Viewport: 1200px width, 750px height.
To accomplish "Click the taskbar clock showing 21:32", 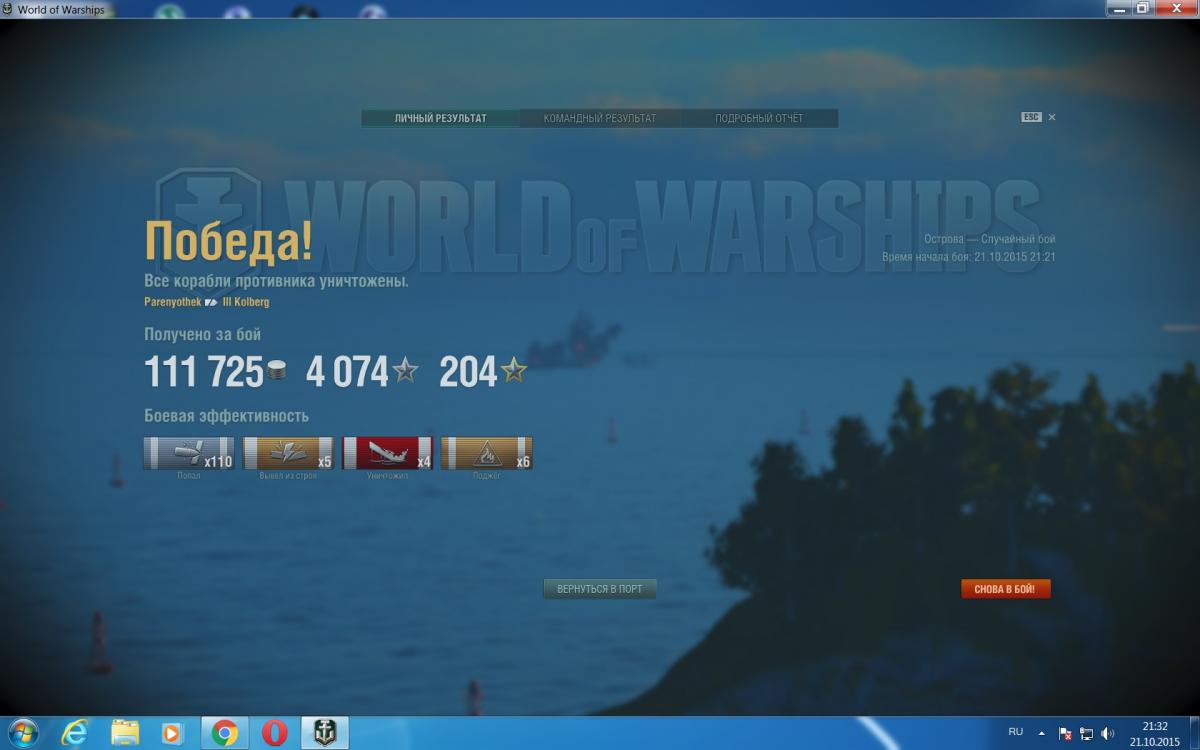I will (x=1155, y=733).
